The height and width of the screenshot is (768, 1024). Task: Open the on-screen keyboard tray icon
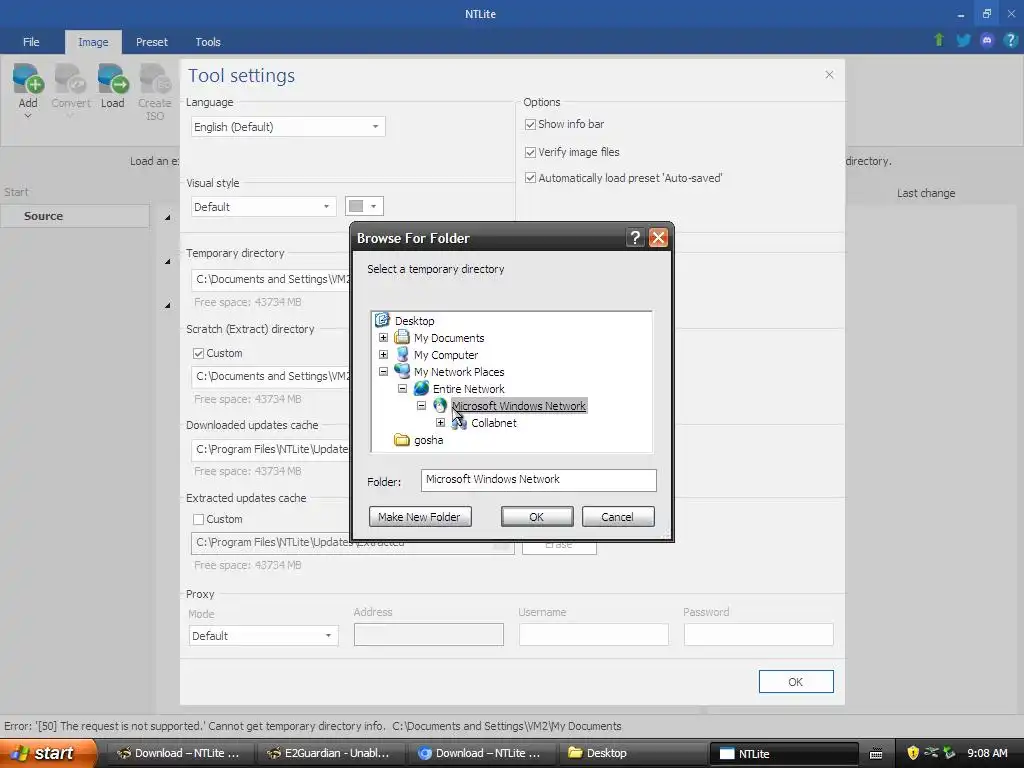click(876, 753)
